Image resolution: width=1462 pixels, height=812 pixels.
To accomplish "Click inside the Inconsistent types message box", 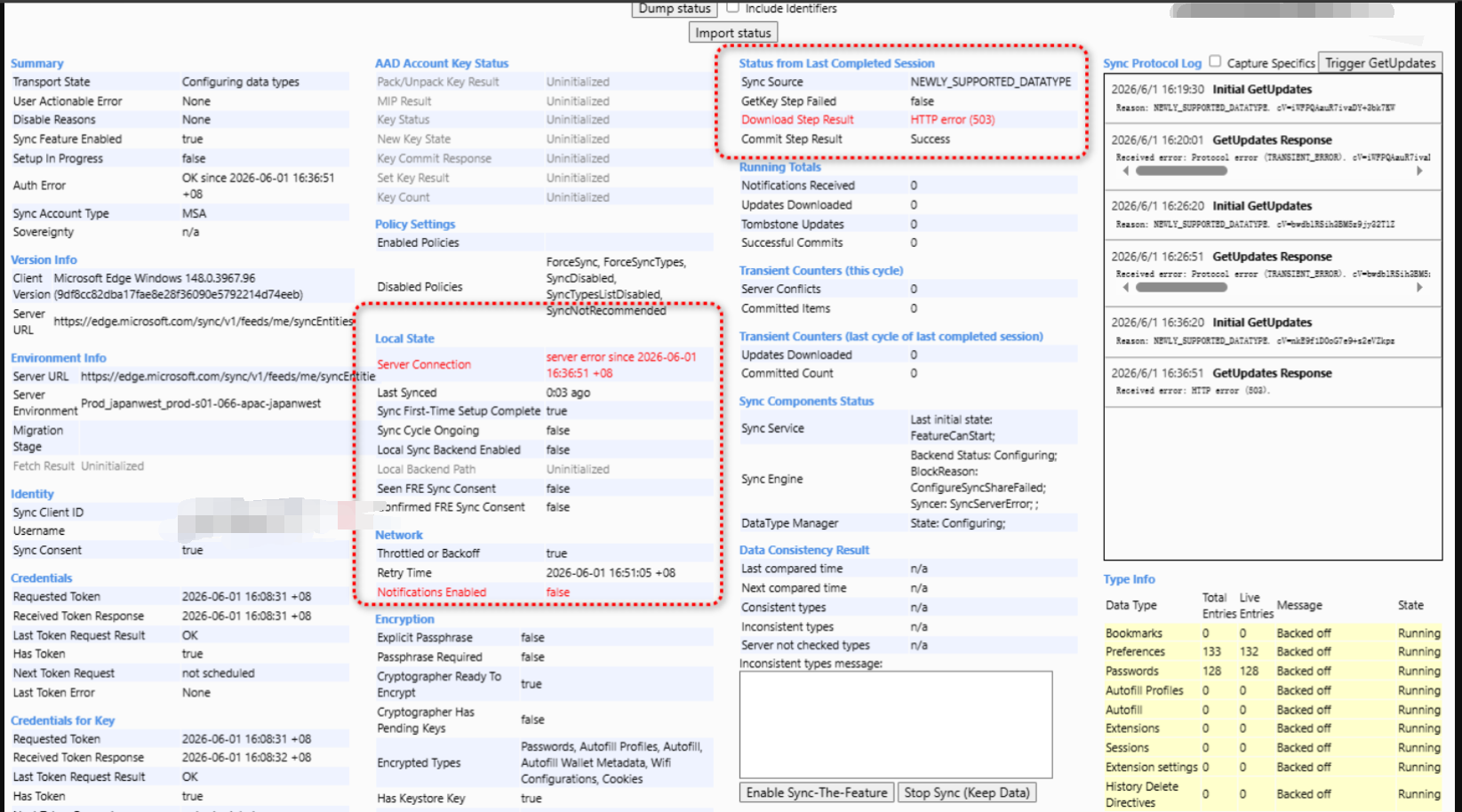I will pos(896,725).
